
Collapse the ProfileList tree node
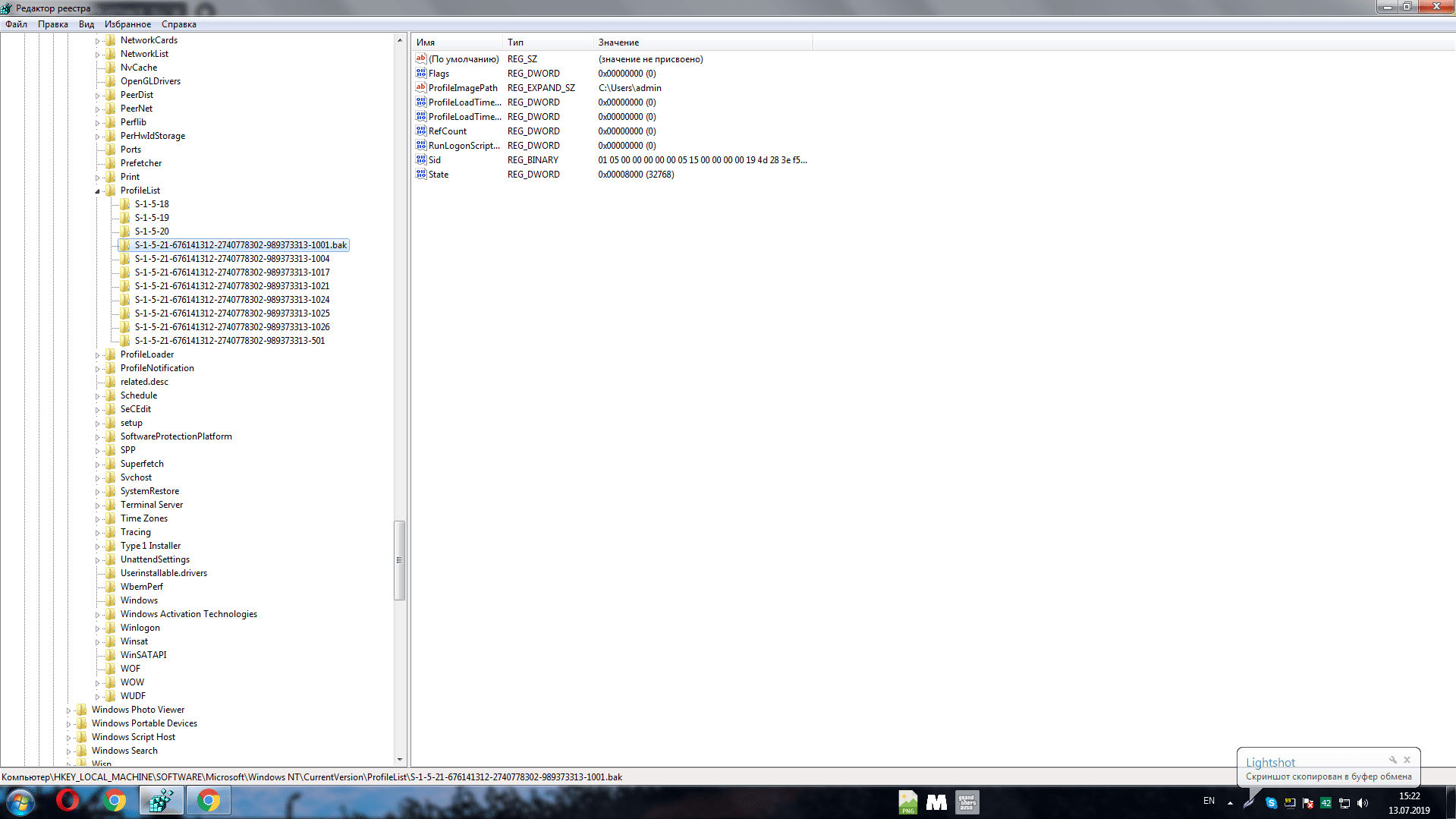97,191
